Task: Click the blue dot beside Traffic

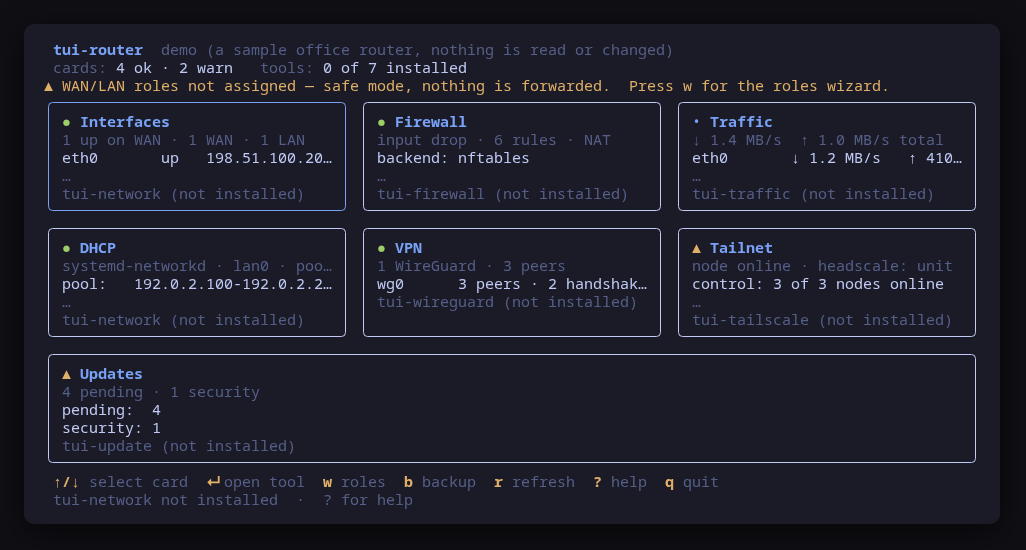Action: [x=696, y=122]
